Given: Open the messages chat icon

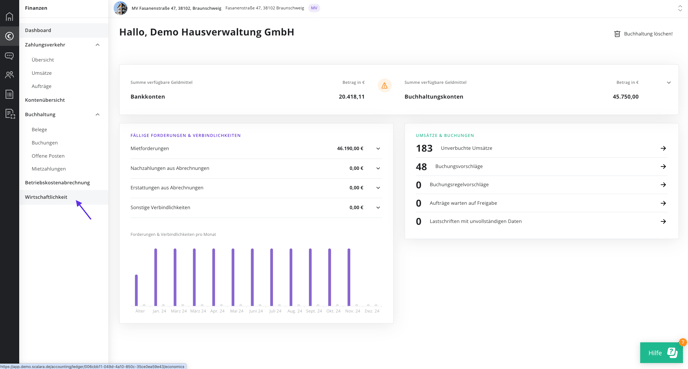Looking at the screenshot, I should coord(9,56).
